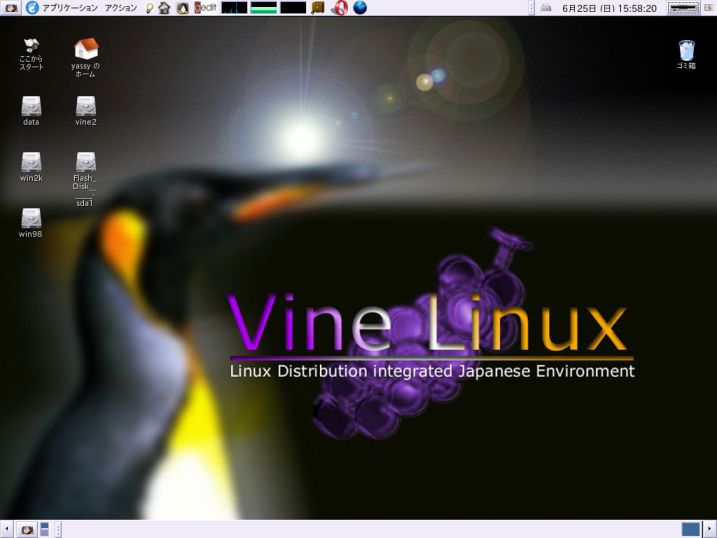Open the ここからスタート desktop icon

[x=31, y=54]
